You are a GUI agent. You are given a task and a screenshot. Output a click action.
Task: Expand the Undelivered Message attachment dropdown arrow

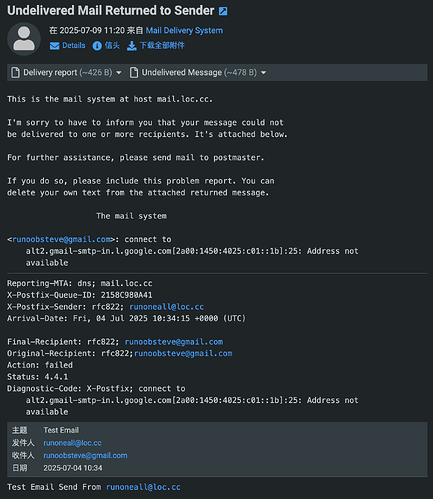[x=263, y=73]
